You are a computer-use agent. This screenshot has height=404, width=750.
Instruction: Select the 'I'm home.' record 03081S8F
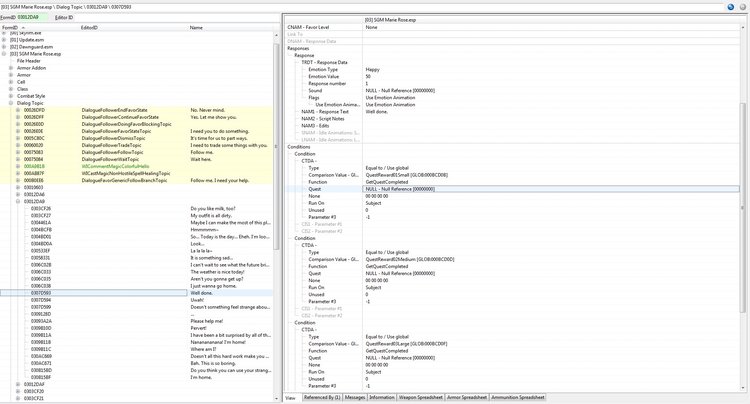click(x=136, y=378)
